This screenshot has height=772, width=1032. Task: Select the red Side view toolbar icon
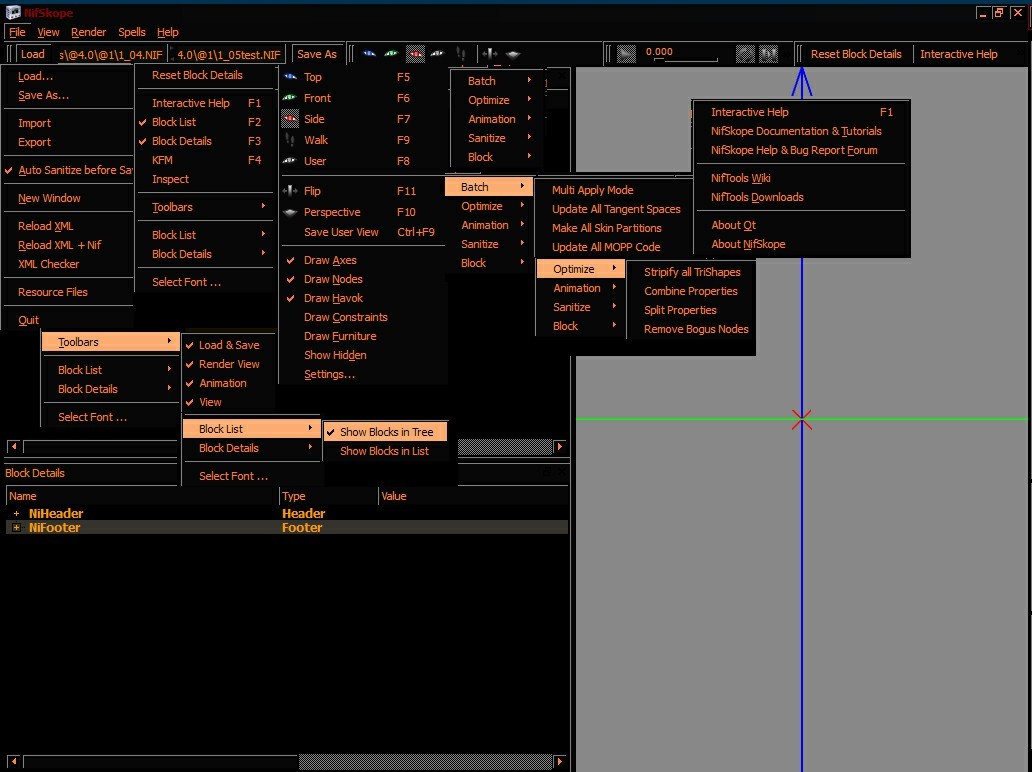414,54
